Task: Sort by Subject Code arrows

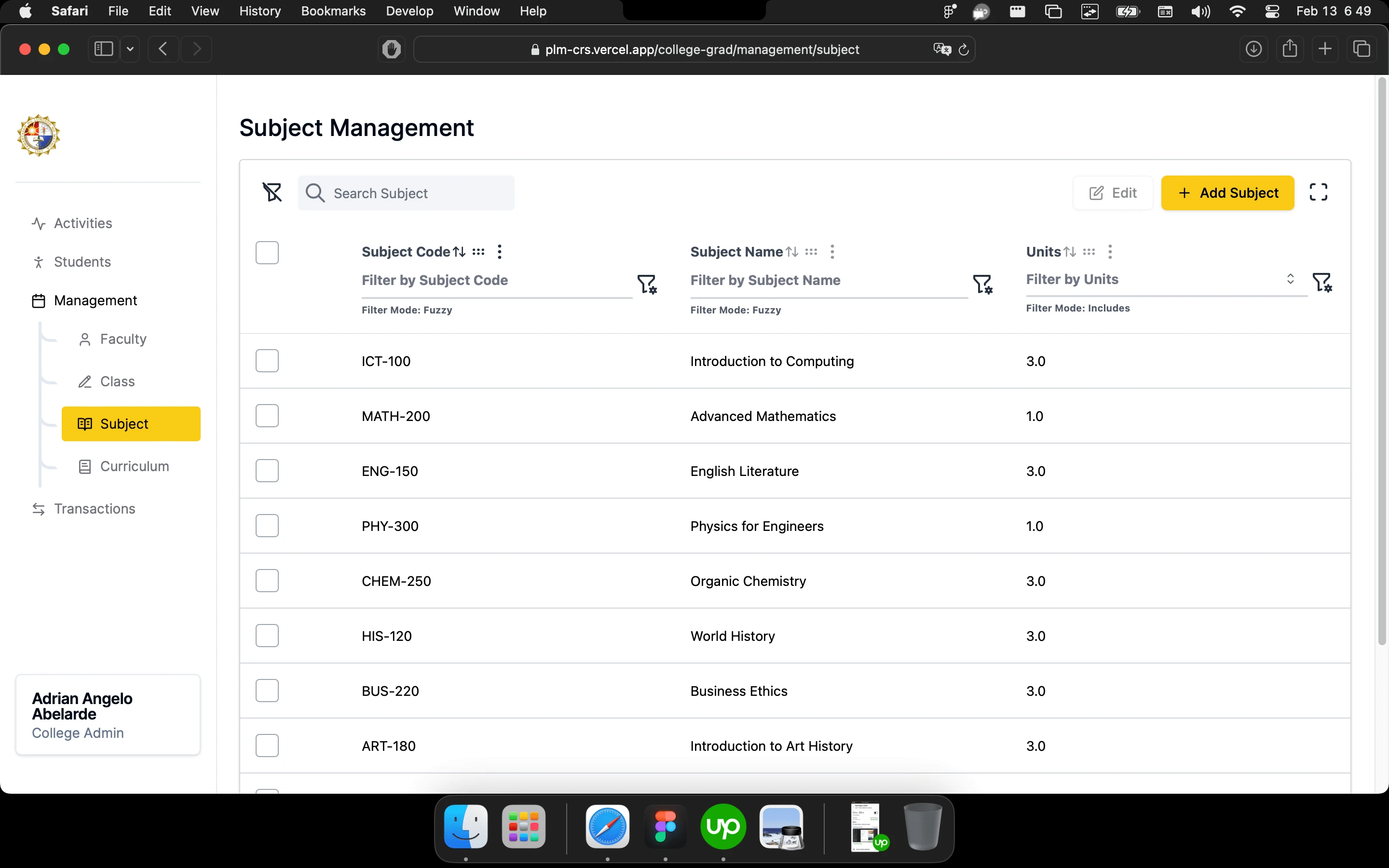Action: [x=459, y=251]
